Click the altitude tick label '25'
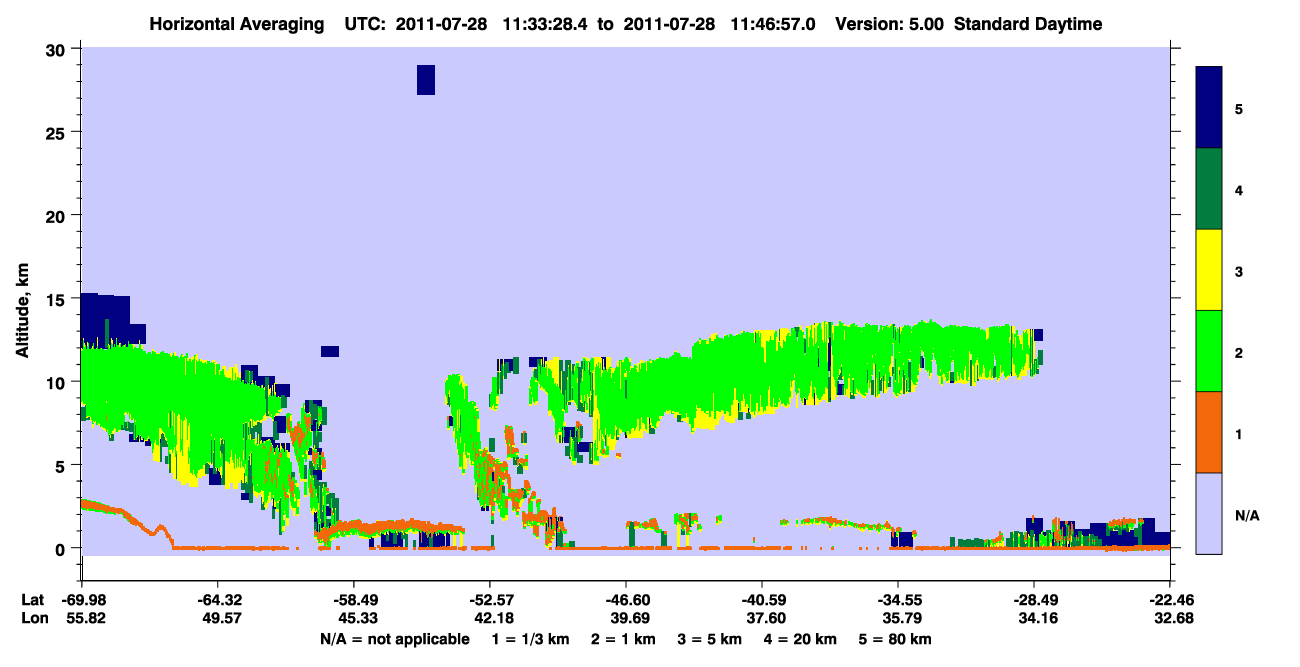Image resolution: width=1300 pixels, height=667 pixels. [58, 132]
